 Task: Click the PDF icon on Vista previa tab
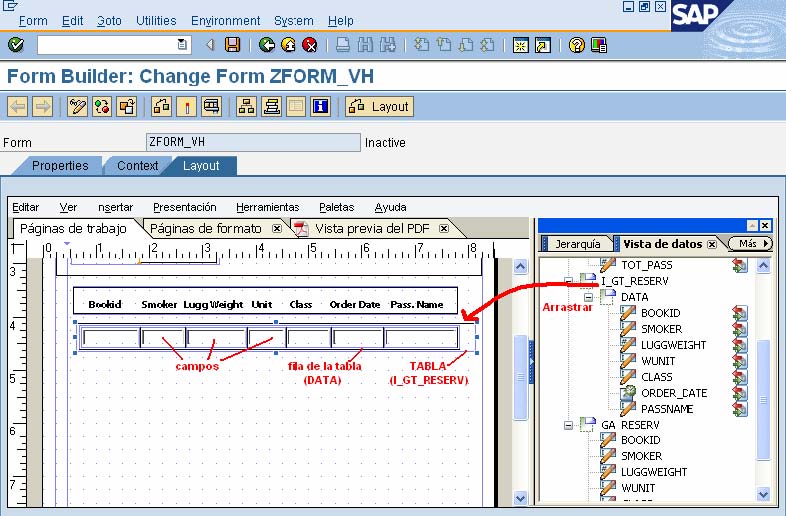coord(301,229)
